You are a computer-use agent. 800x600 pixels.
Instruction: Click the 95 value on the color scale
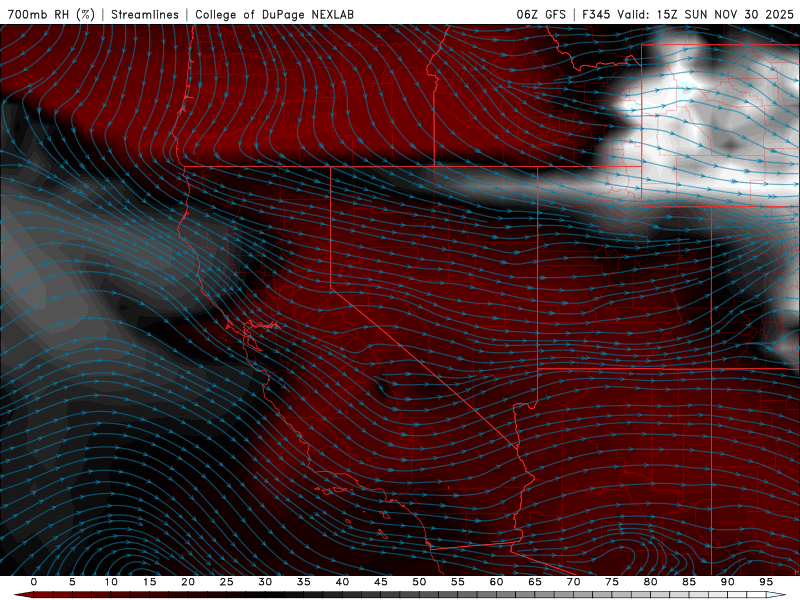point(766,582)
